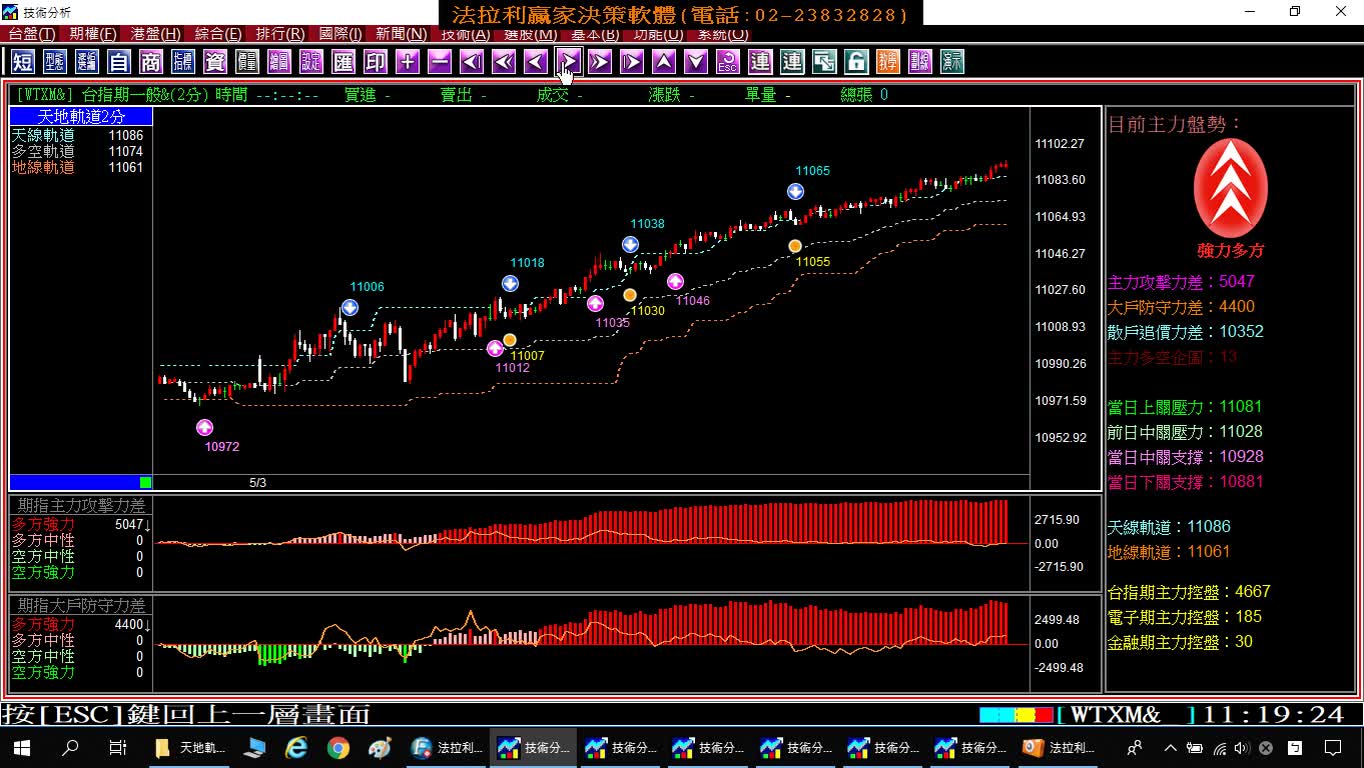Screen dimensions: 1364x768
Task: Click the 短 toolbar icon
Action: [23, 62]
